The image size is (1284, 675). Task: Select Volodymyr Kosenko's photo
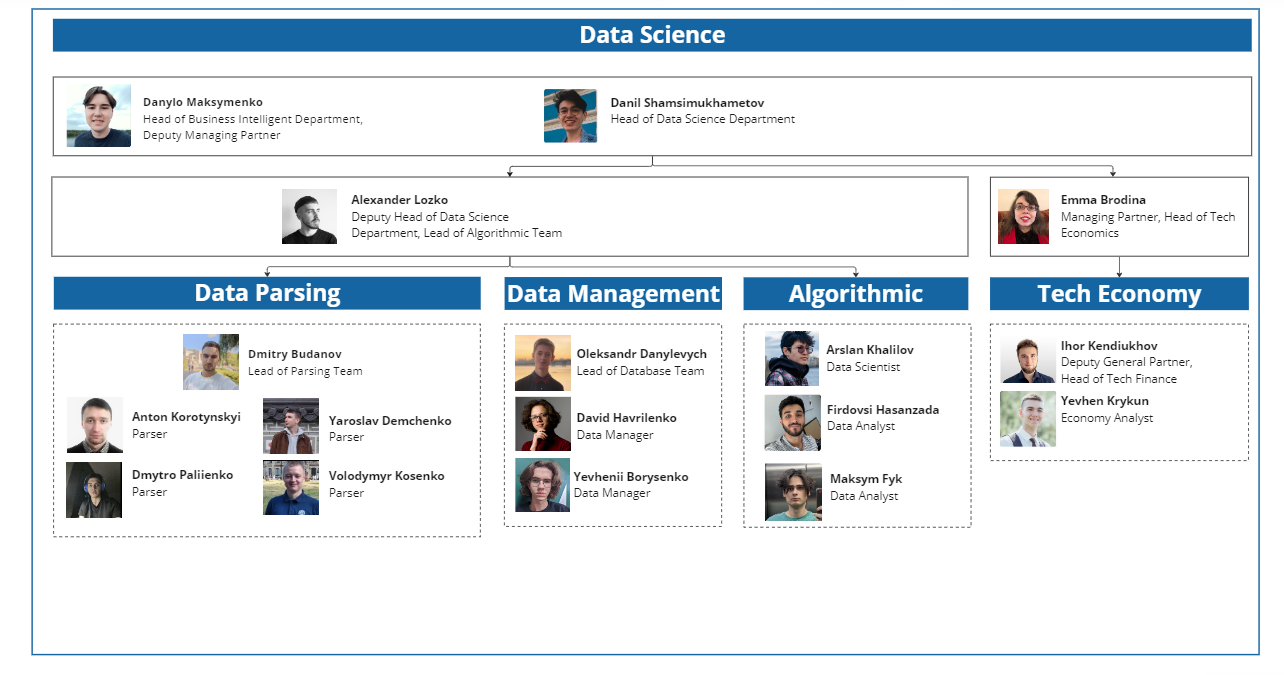(291, 487)
